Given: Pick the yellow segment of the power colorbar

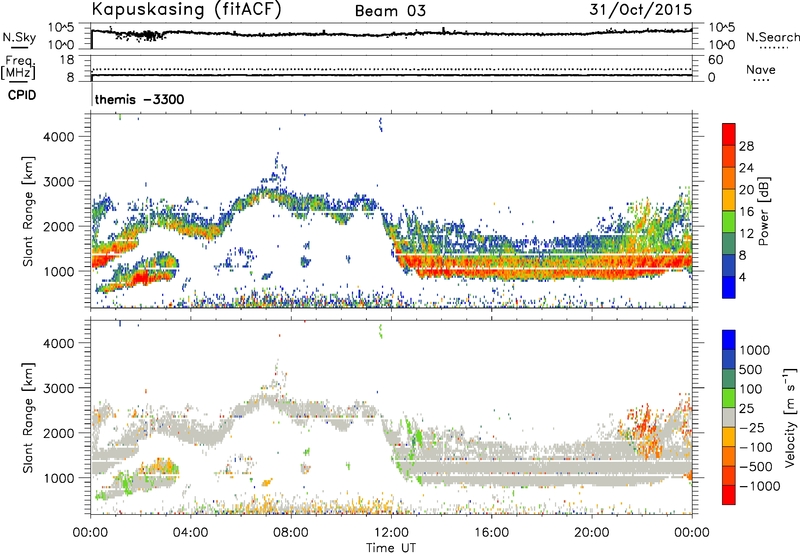Looking at the screenshot, I should tap(729, 200).
